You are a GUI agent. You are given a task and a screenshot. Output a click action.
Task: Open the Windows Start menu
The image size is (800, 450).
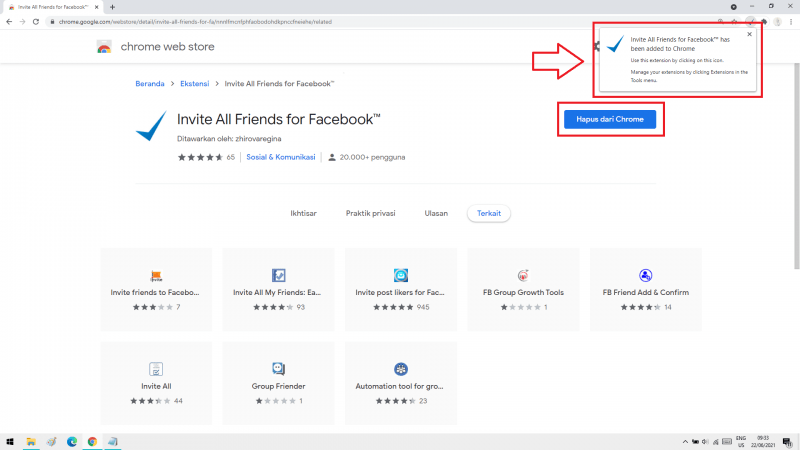10,442
